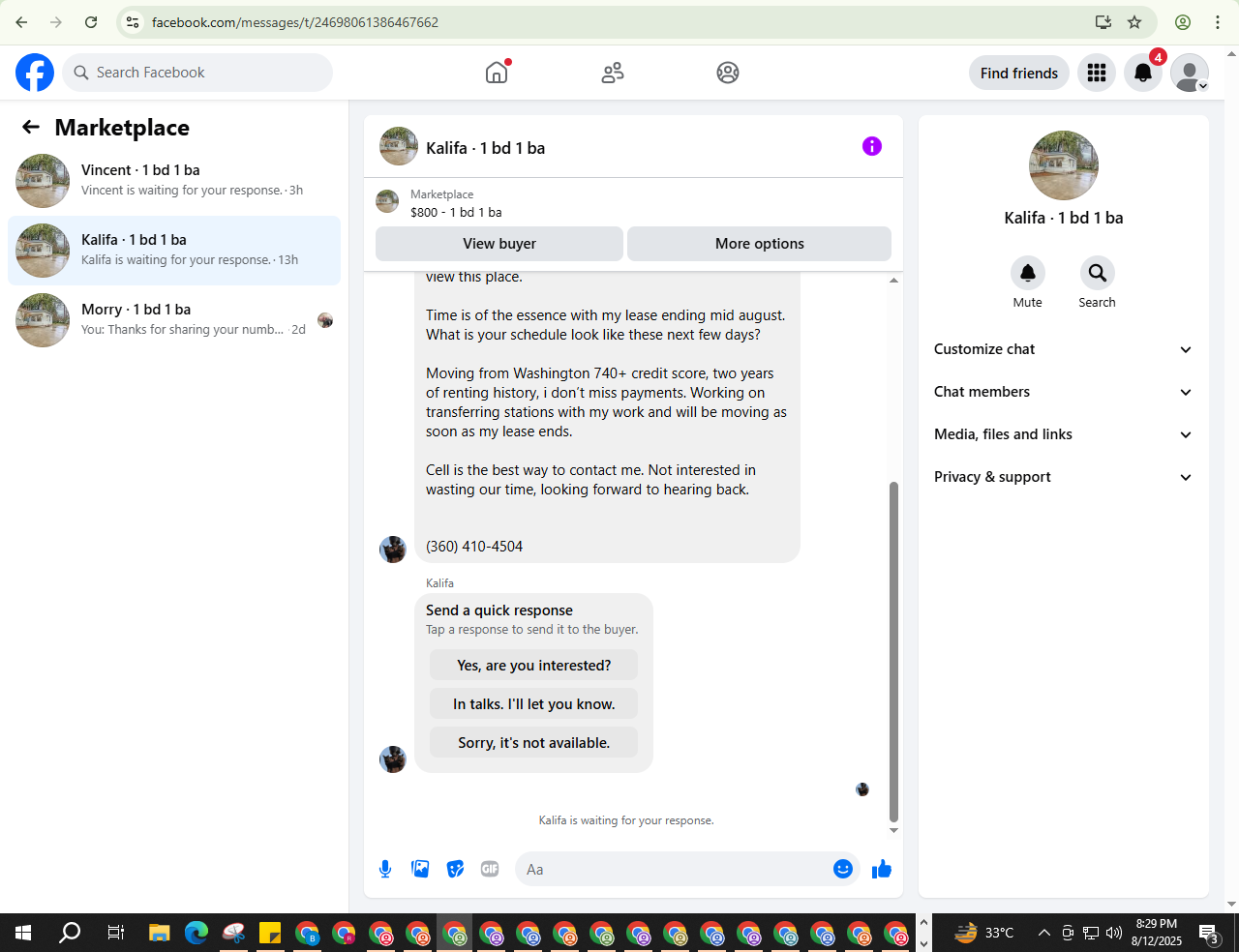Open conversation information purple icon

[872, 146]
